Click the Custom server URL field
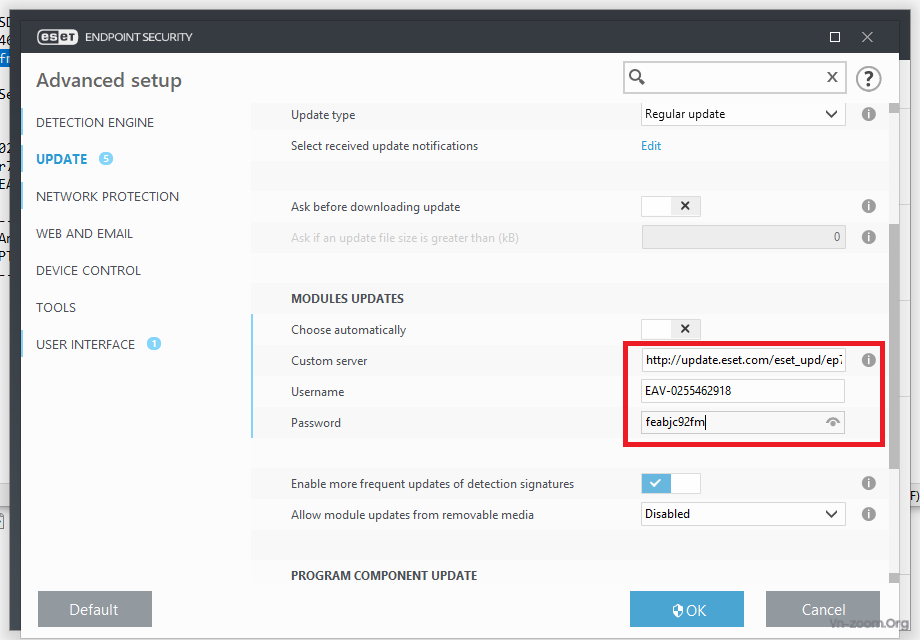Viewport: 920px width, 640px height. (x=743, y=360)
